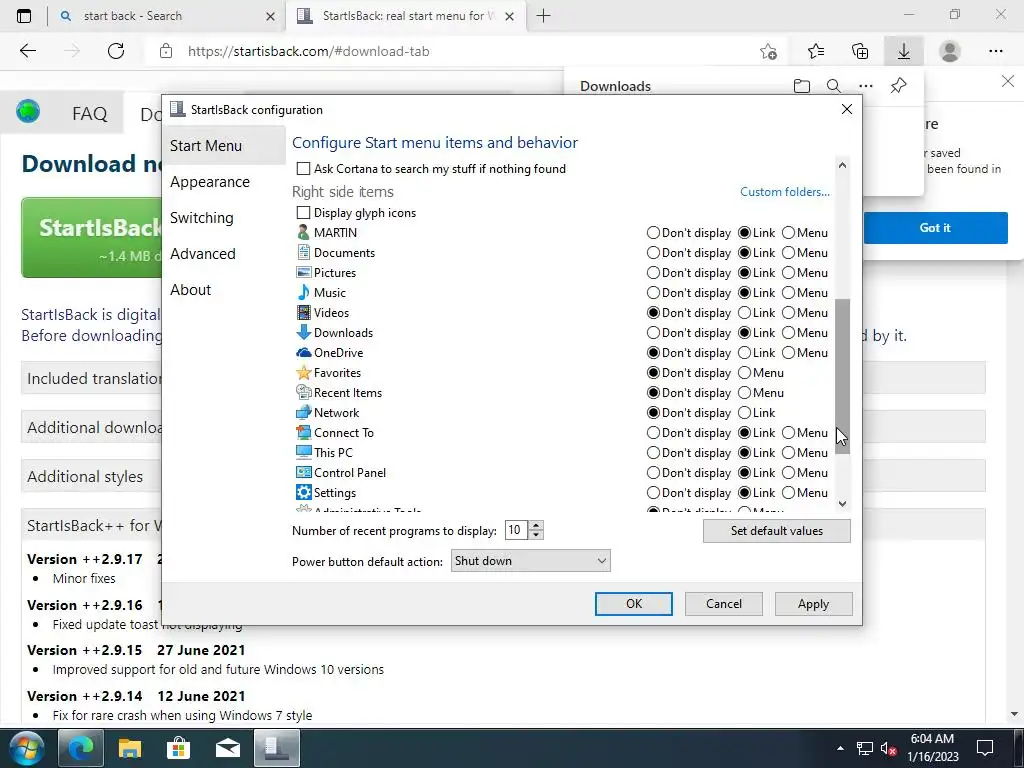Click the Documents item icon
The height and width of the screenshot is (768, 1024).
coord(303,253)
